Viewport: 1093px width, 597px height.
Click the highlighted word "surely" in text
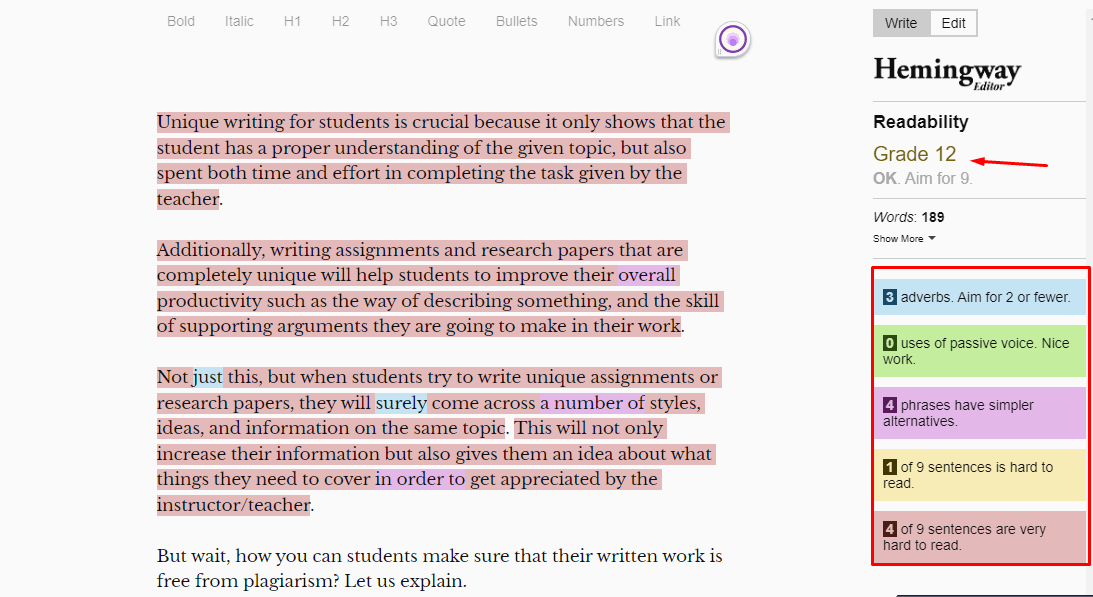click(x=401, y=404)
